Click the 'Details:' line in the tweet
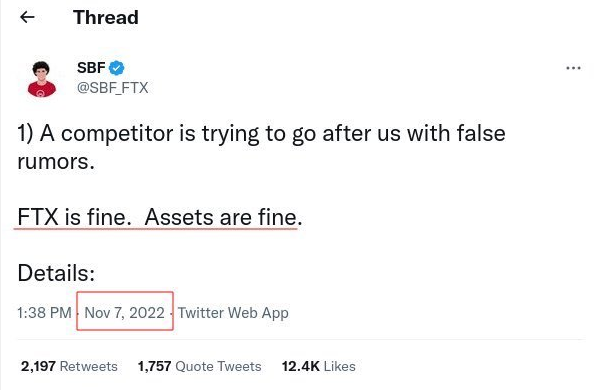This screenshot has height=390, width=605. [x=56, y=273]
